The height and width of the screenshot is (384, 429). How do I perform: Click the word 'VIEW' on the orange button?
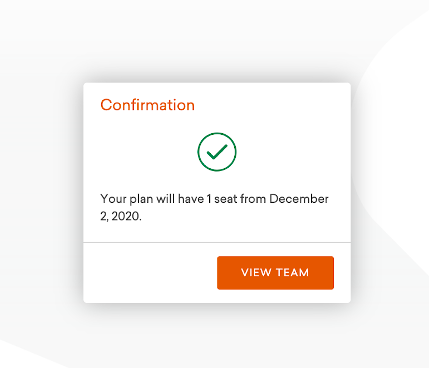pyautogui.click(x=256, y=272)
